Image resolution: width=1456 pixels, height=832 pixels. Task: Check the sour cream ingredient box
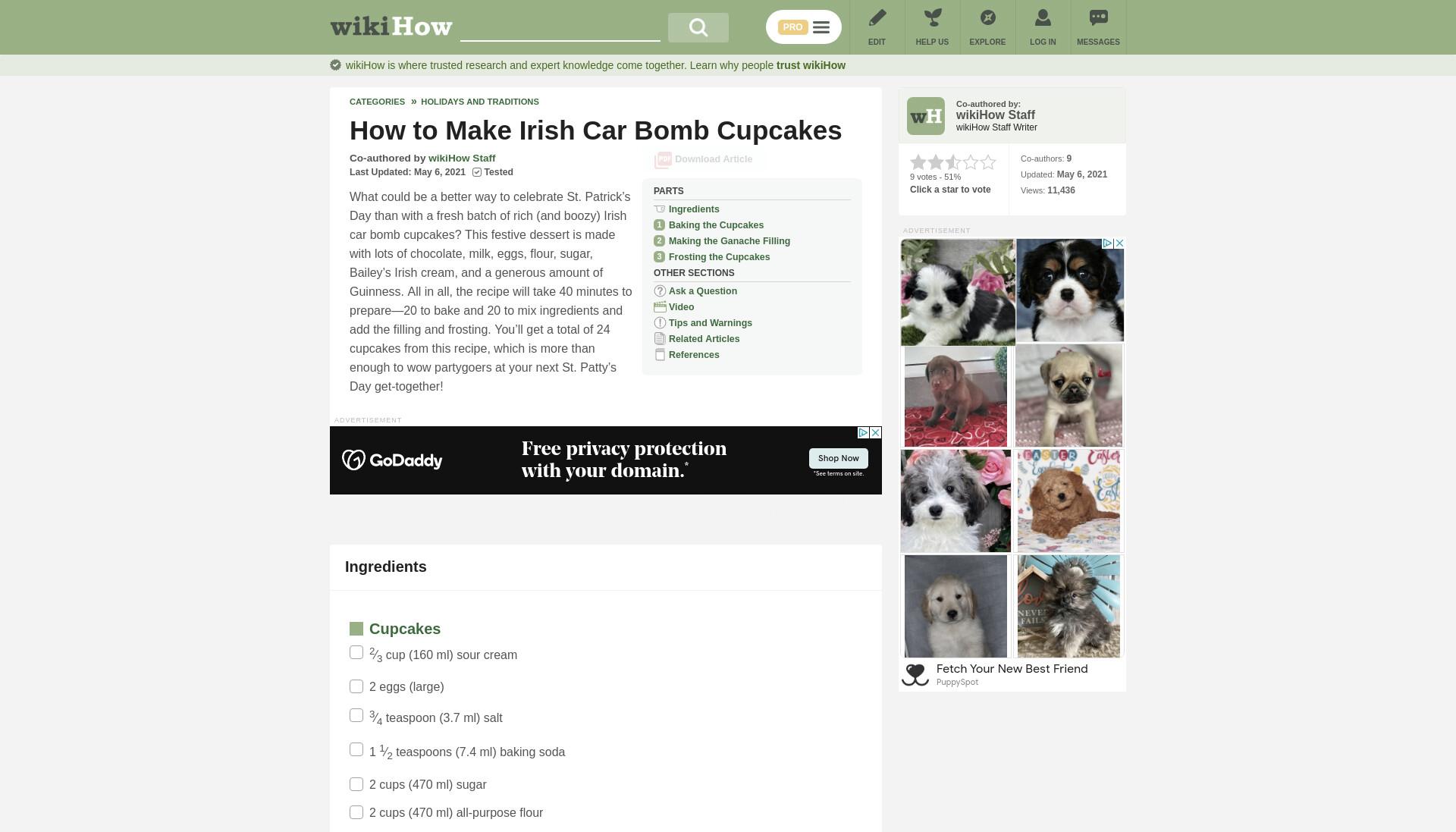[356, 652]
